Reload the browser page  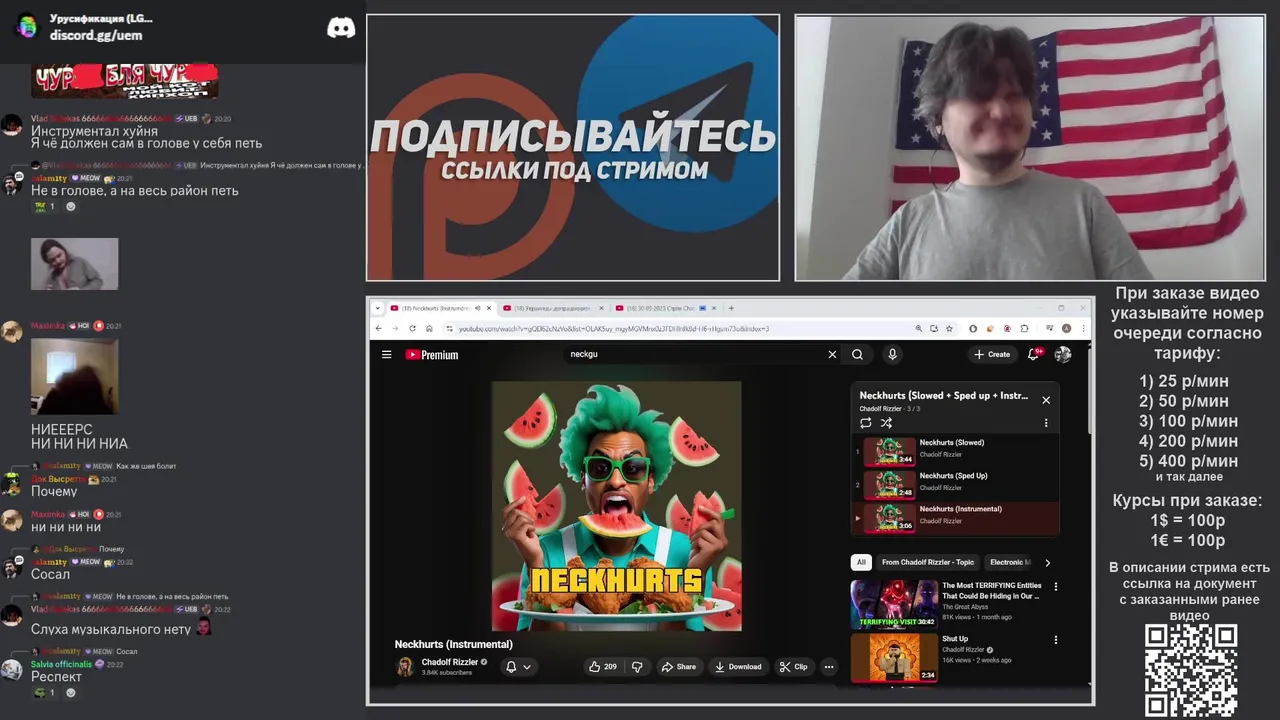pyautogui.click(x=412, y=328)
